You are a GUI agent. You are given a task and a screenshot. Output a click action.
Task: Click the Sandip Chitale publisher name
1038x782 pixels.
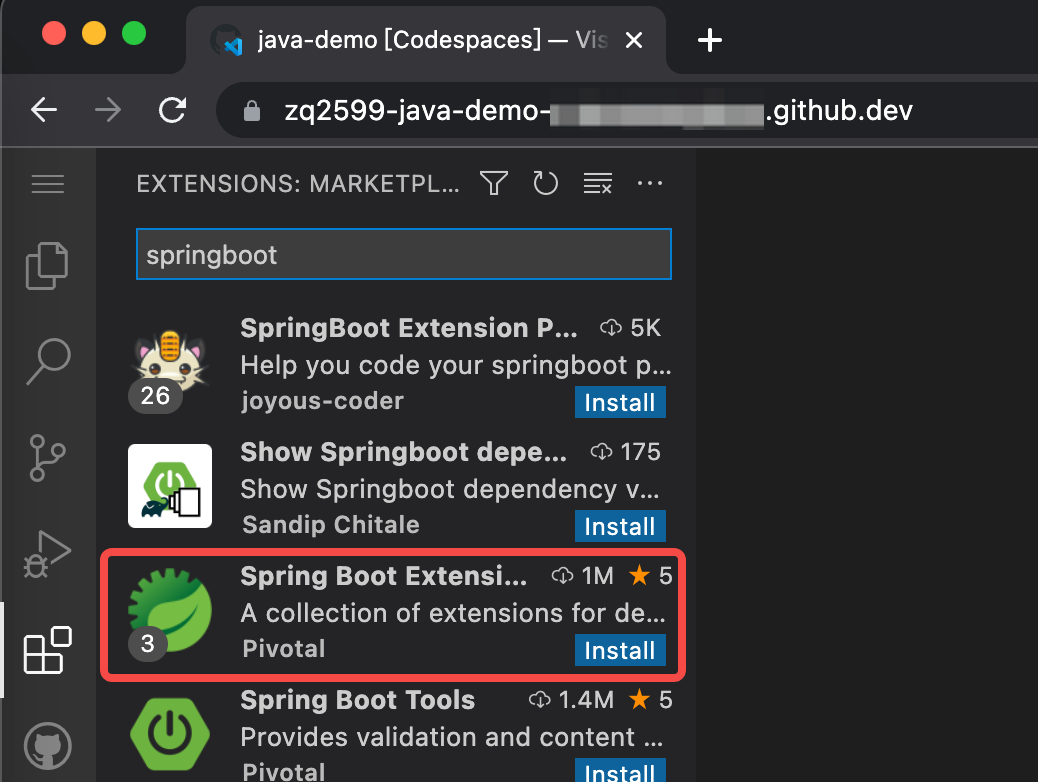(331, 524)
